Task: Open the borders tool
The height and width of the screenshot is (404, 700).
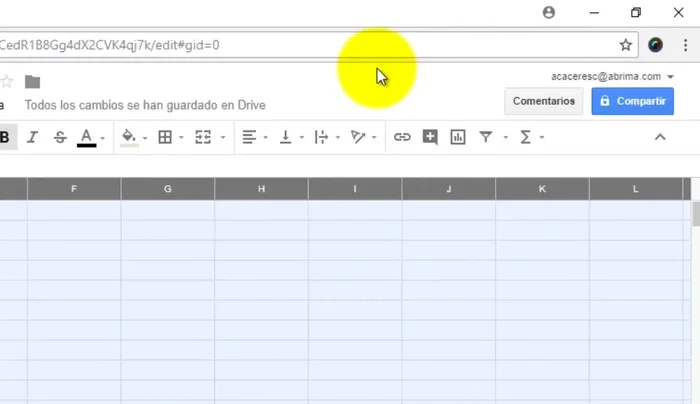Action: pyautogui.click(x=165, y=137)
